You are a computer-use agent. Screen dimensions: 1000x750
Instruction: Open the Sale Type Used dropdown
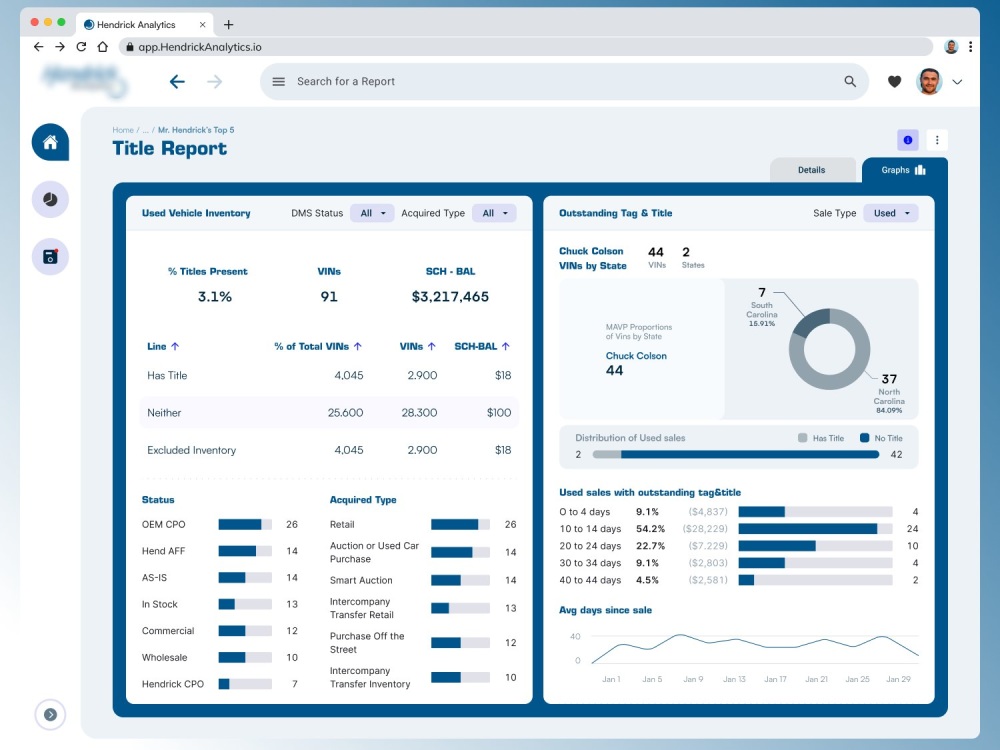click(891, 213)
